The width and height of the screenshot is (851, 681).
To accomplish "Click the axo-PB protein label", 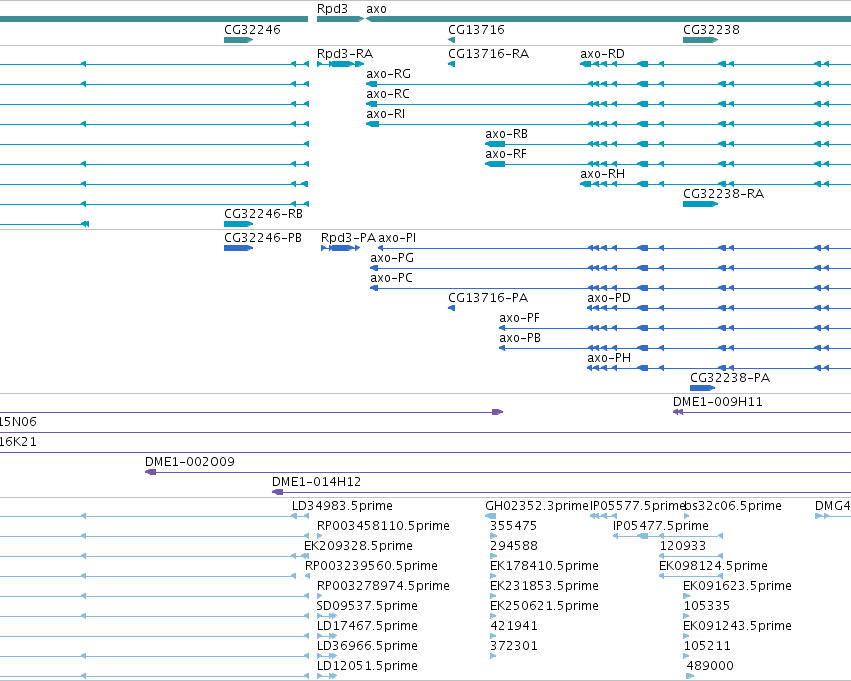I will click(520, 338).
